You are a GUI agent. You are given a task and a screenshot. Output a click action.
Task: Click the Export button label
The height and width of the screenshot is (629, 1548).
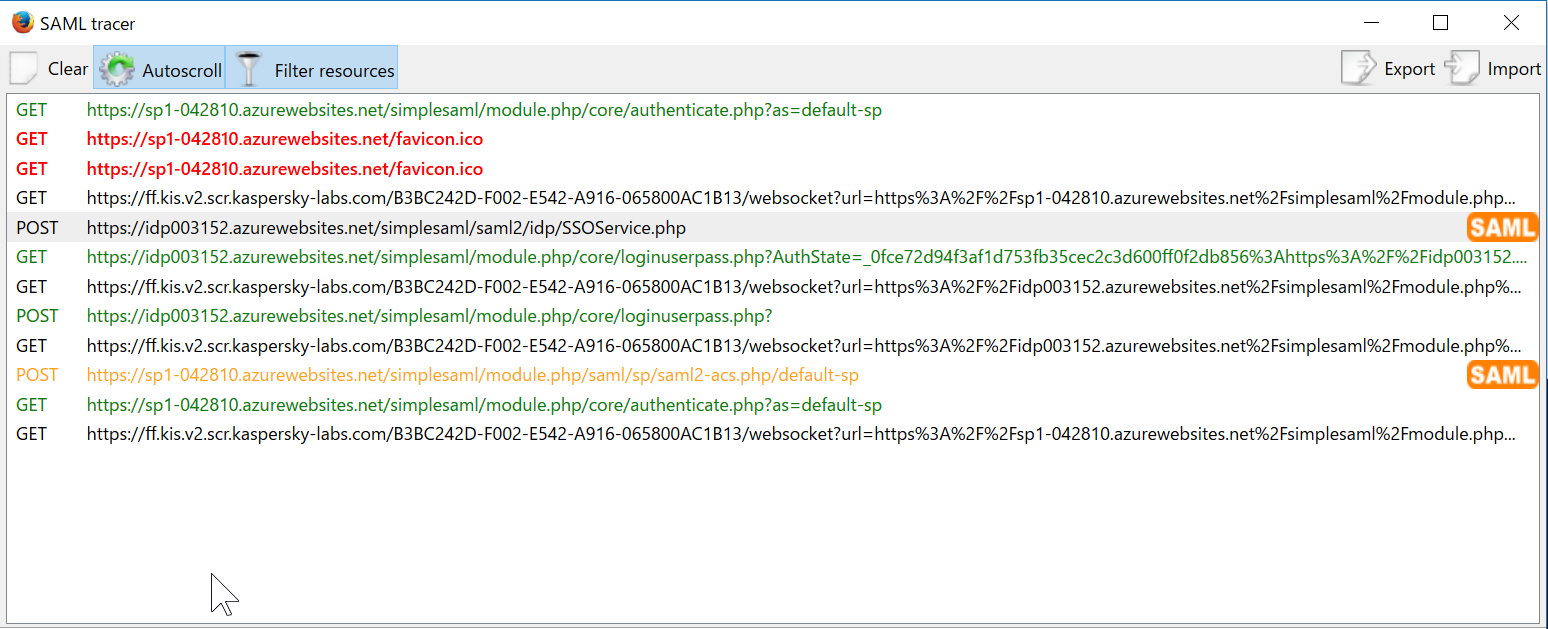1410,69
